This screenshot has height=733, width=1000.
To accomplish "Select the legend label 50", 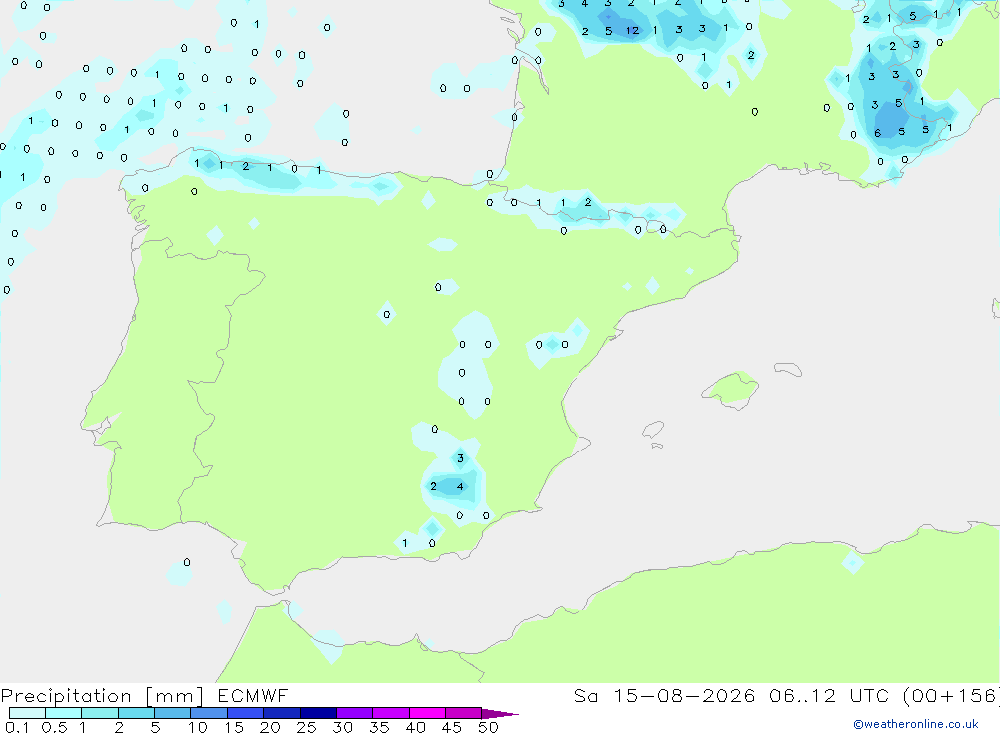I will pyautogui.click(x=489, y=727).
